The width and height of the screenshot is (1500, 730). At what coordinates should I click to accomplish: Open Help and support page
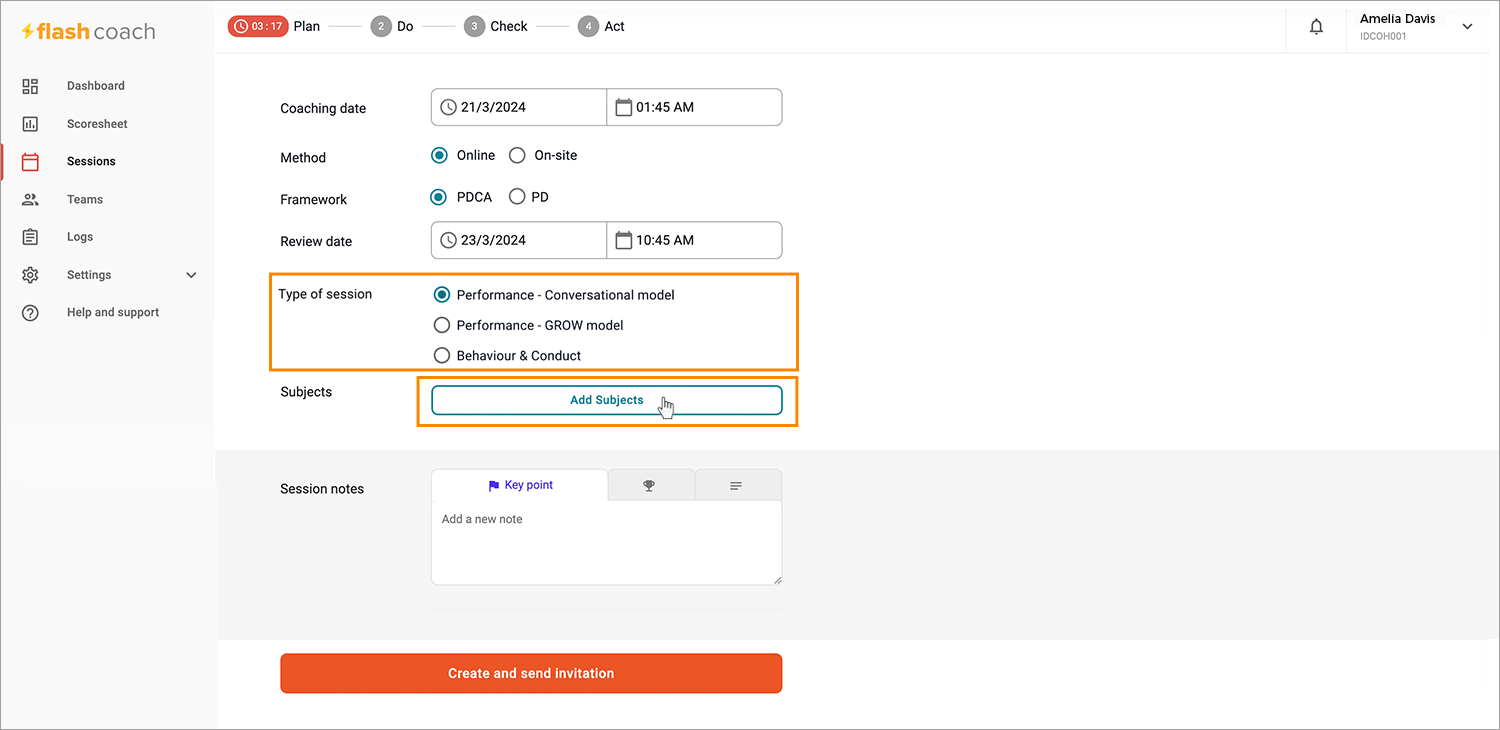[x=113, y=312]
